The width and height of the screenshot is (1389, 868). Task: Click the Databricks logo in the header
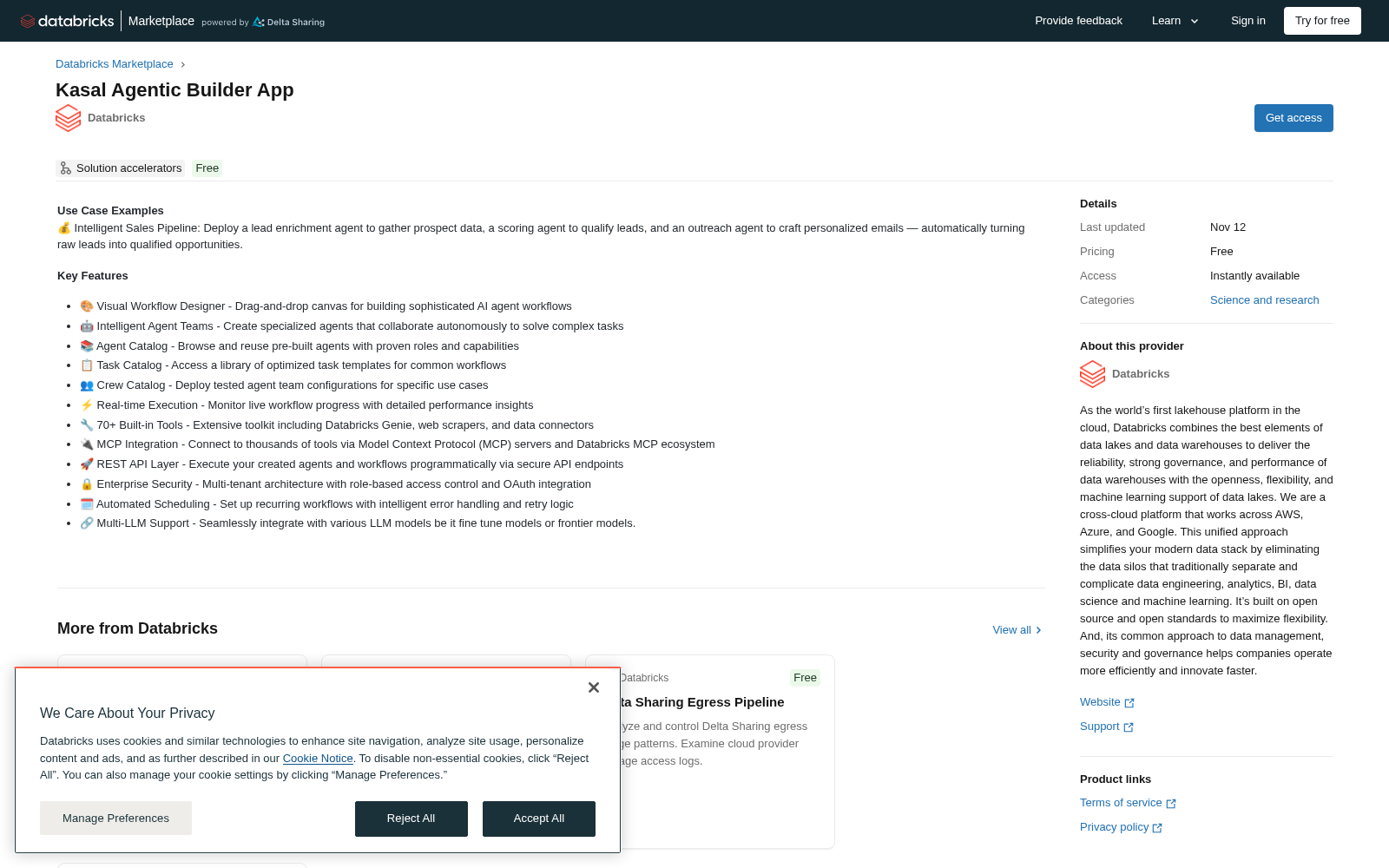point(68,21)
